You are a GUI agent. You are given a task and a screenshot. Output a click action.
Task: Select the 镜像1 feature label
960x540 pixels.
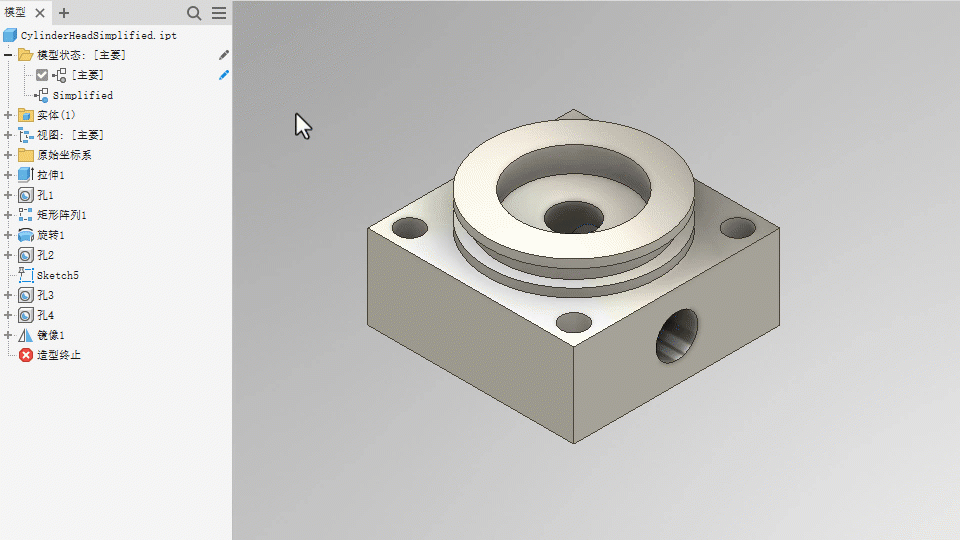[x=51, y=335]
